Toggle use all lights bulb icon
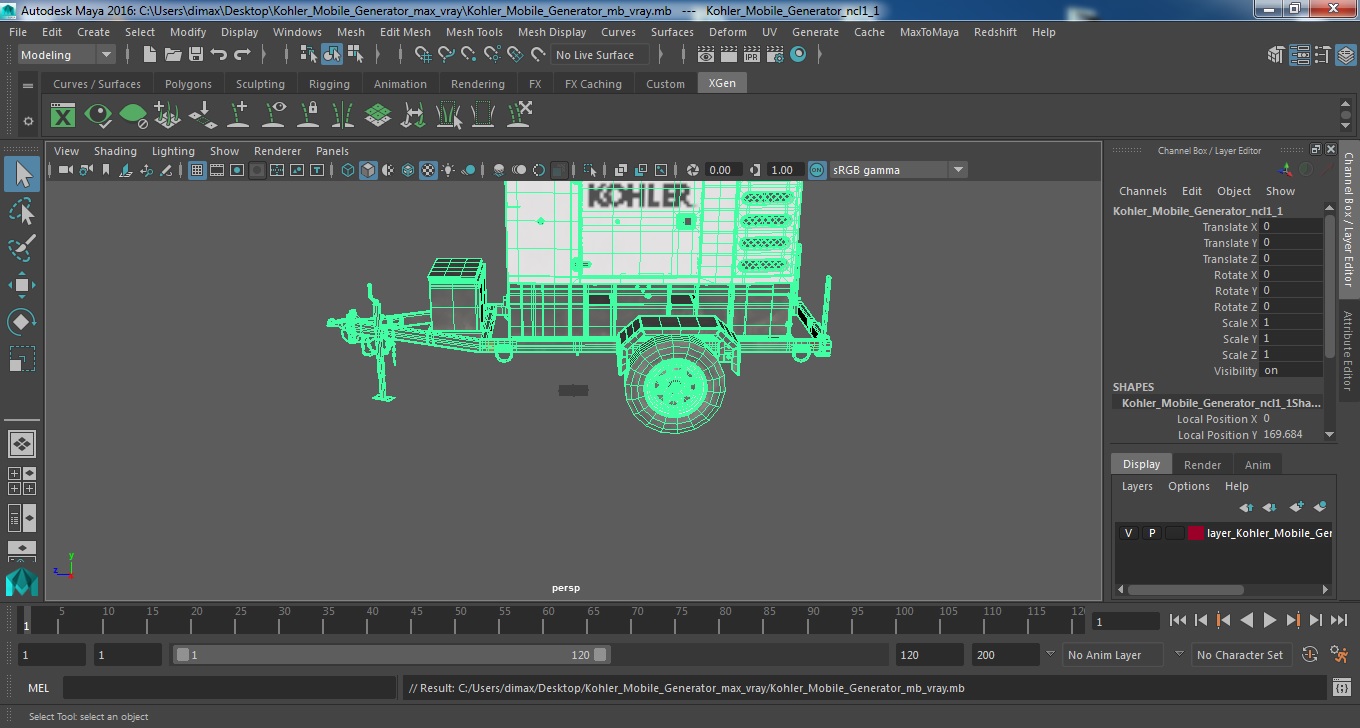The width and height of the screenshot is (1360, 728). coord(448,170)
